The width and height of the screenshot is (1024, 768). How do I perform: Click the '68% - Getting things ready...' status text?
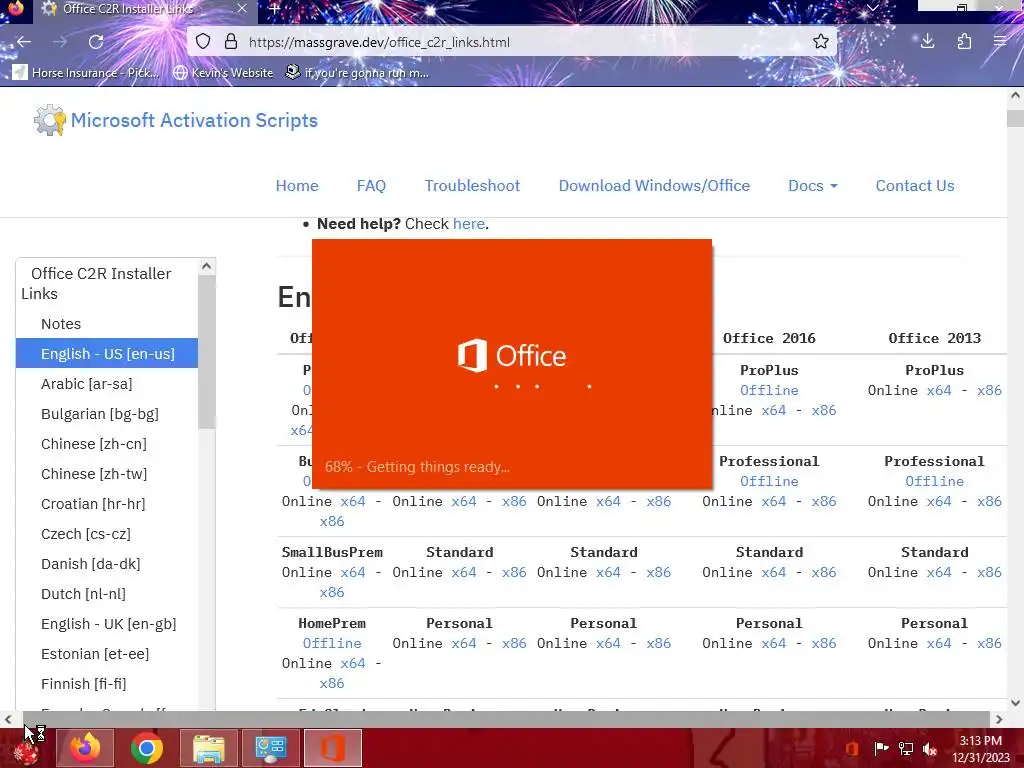pyautogui.click(x=417, y=467)
